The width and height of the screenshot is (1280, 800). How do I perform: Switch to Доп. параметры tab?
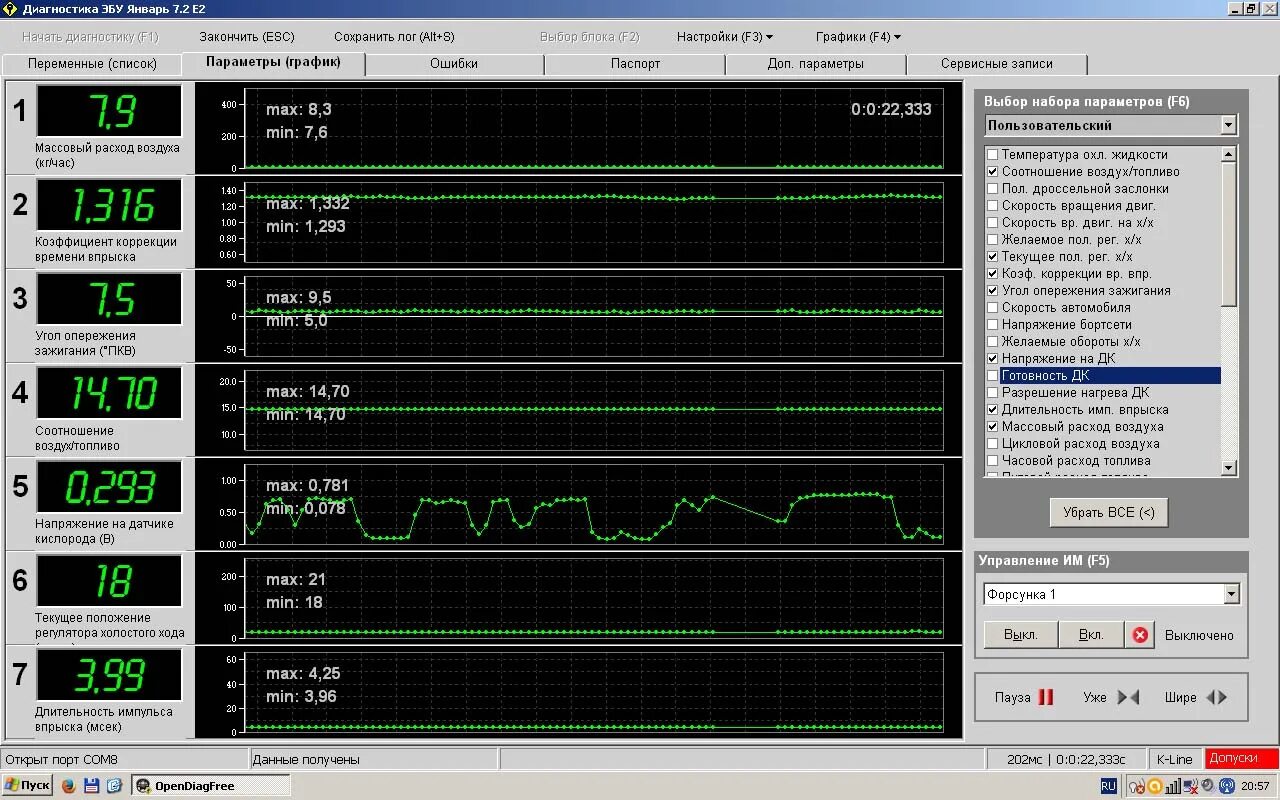[x=815, y=64]
